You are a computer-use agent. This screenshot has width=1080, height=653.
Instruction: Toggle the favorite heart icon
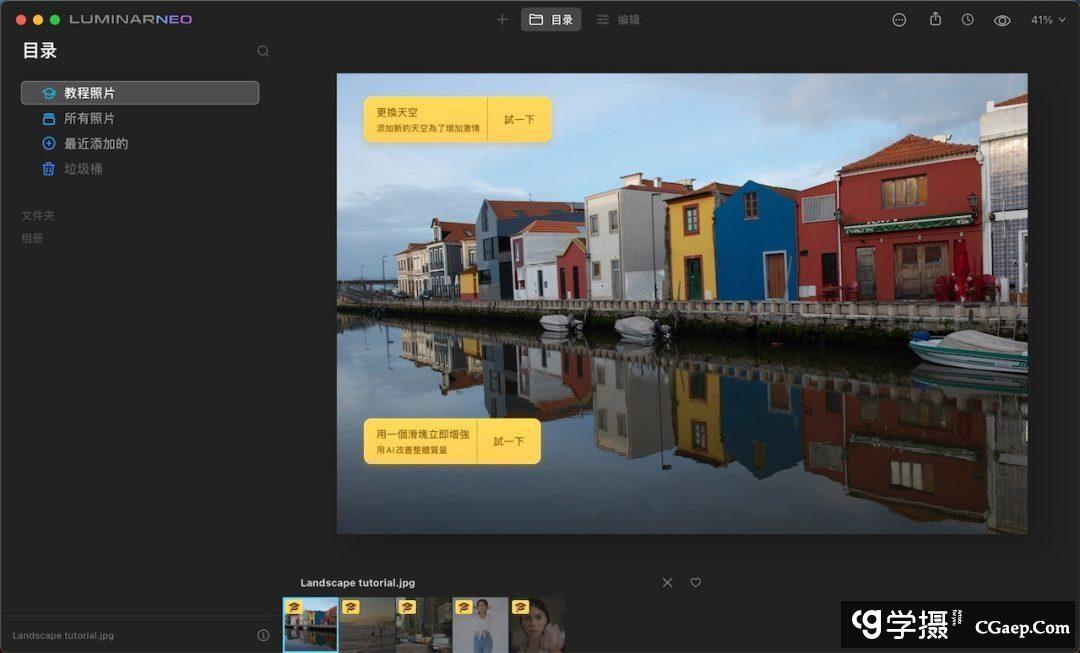tap(696, 583)
